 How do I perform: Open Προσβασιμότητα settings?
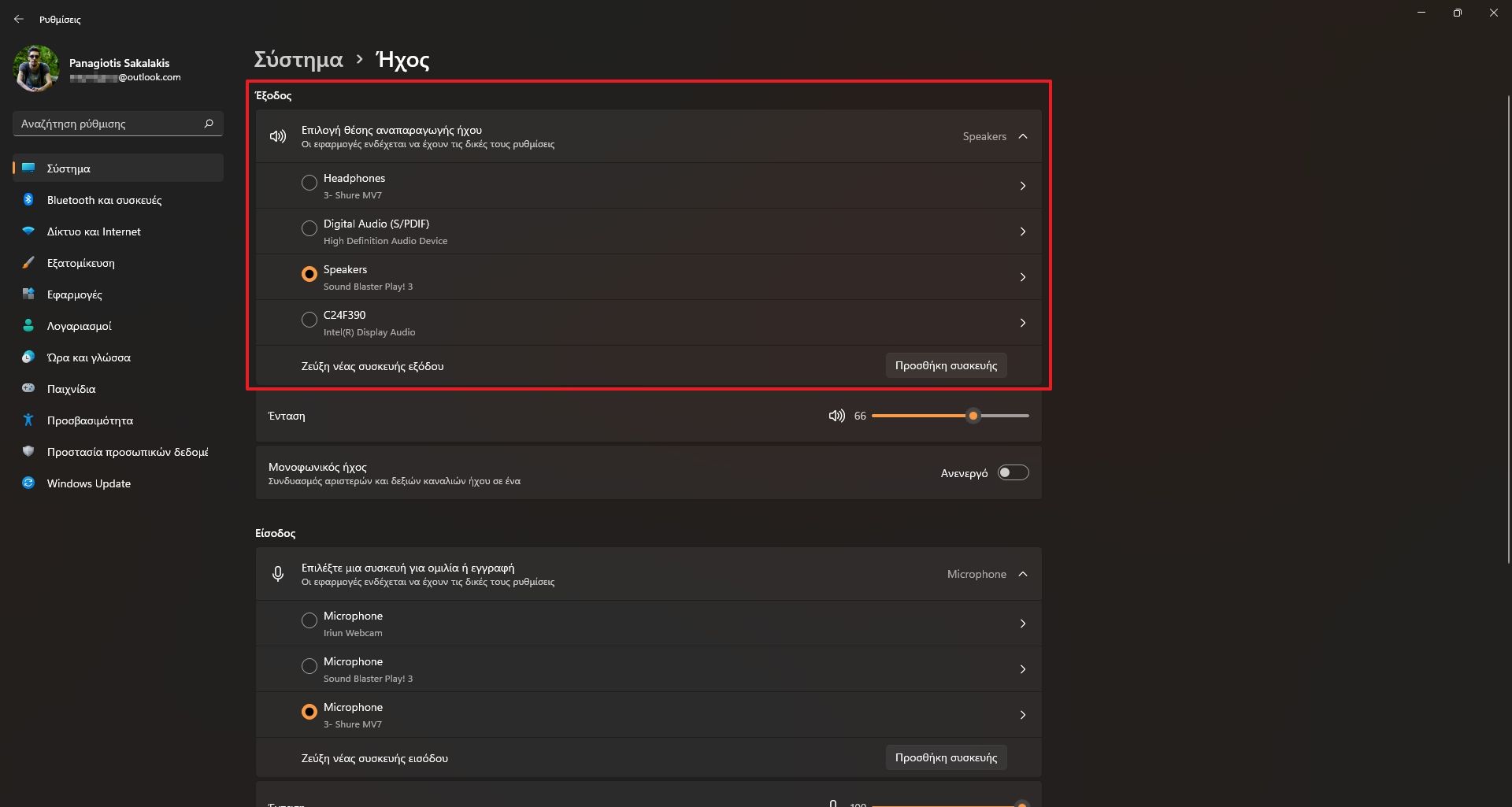coord(90,420)
